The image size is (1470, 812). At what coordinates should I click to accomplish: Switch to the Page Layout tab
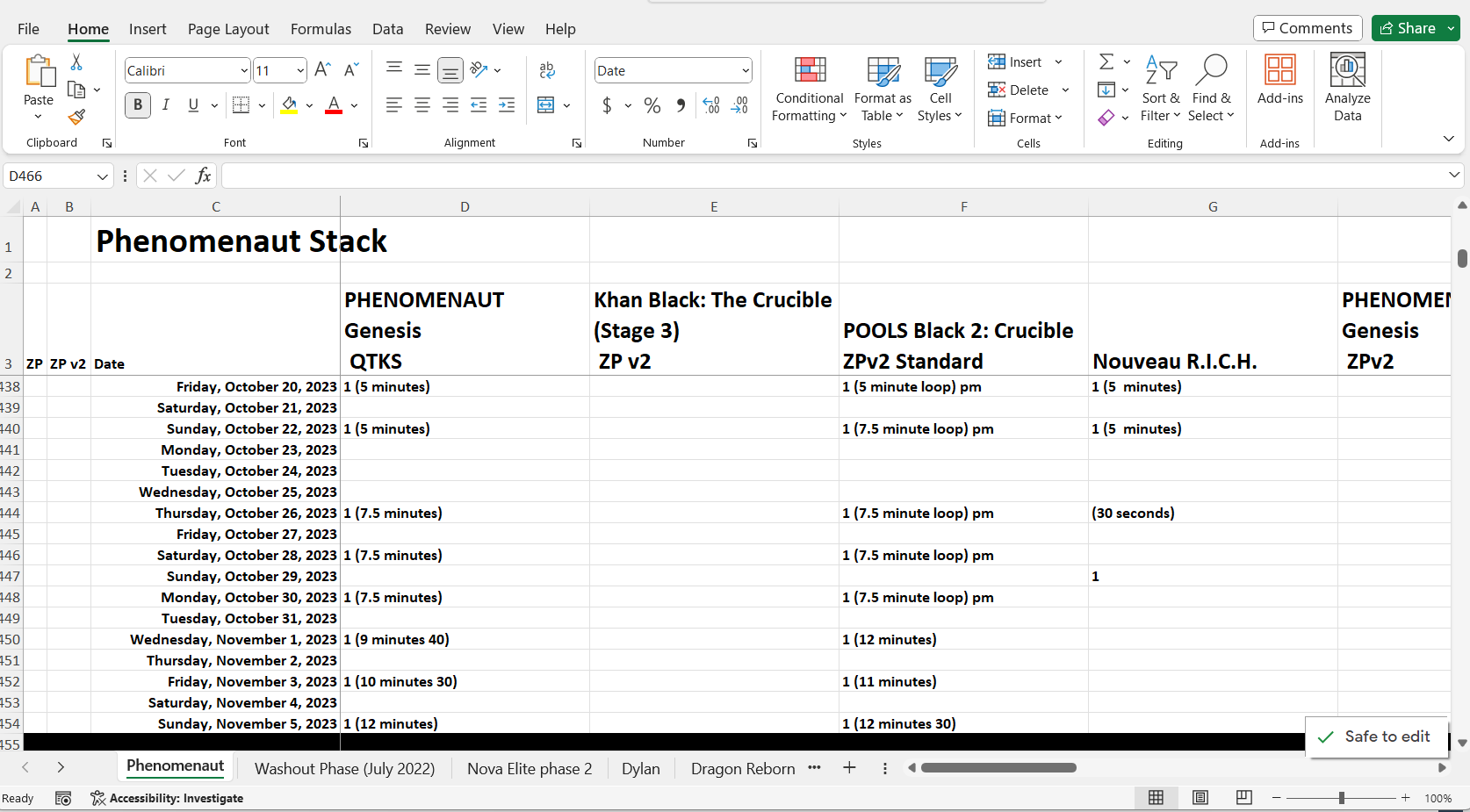point(228,29)
